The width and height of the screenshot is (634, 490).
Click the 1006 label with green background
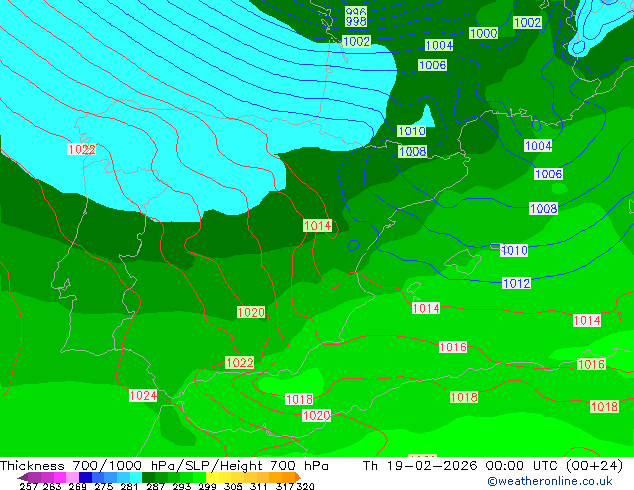[x=432, y=65]
